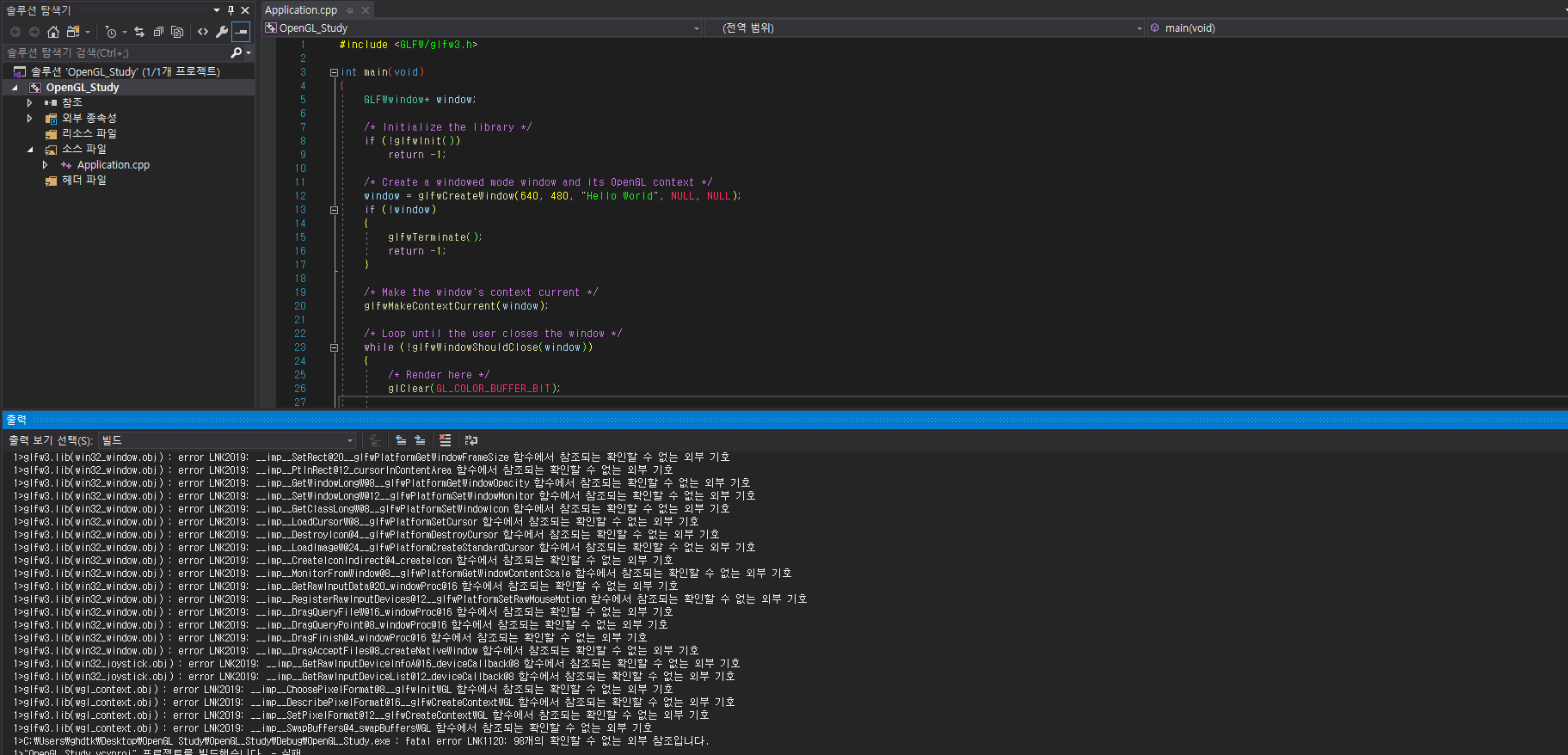Select the 참조 tree item
Screen dimensions: 1568x755
tap(72, 103)
